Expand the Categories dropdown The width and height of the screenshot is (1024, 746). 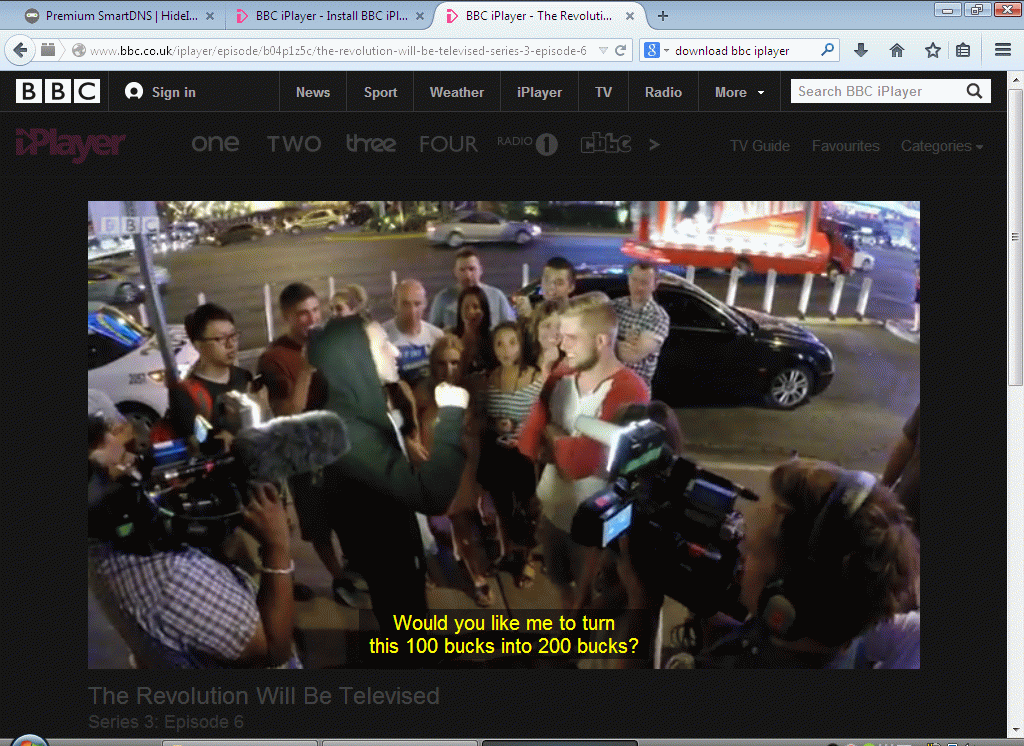click(x=942, y=146)
